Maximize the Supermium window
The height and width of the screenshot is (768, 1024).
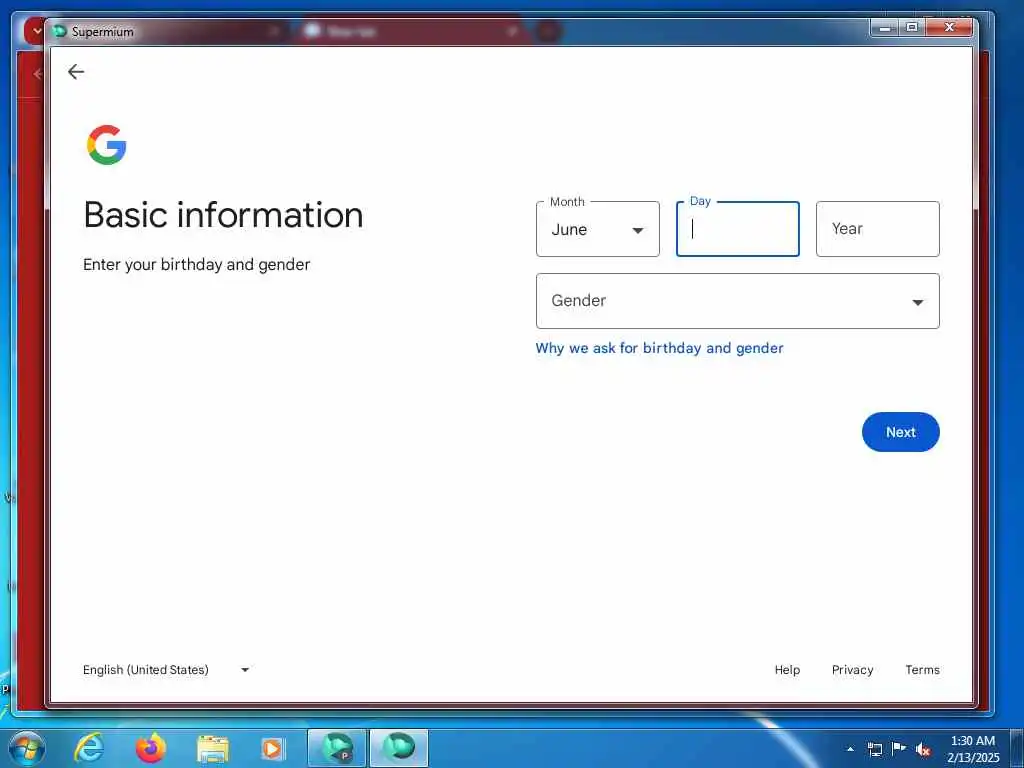912,27
